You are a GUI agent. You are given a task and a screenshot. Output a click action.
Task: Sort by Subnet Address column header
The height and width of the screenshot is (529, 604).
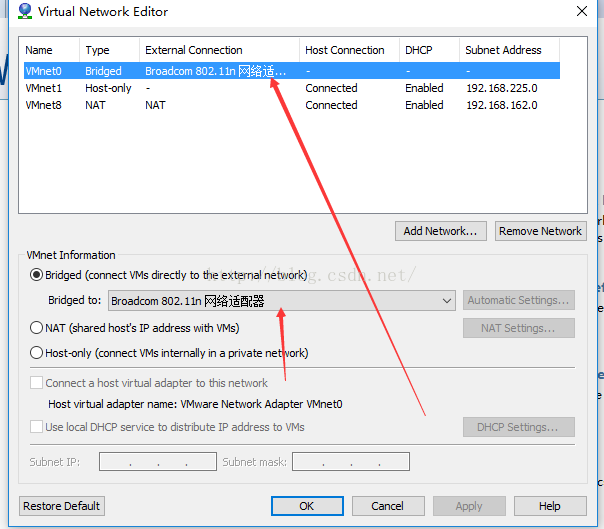(509, 50)
